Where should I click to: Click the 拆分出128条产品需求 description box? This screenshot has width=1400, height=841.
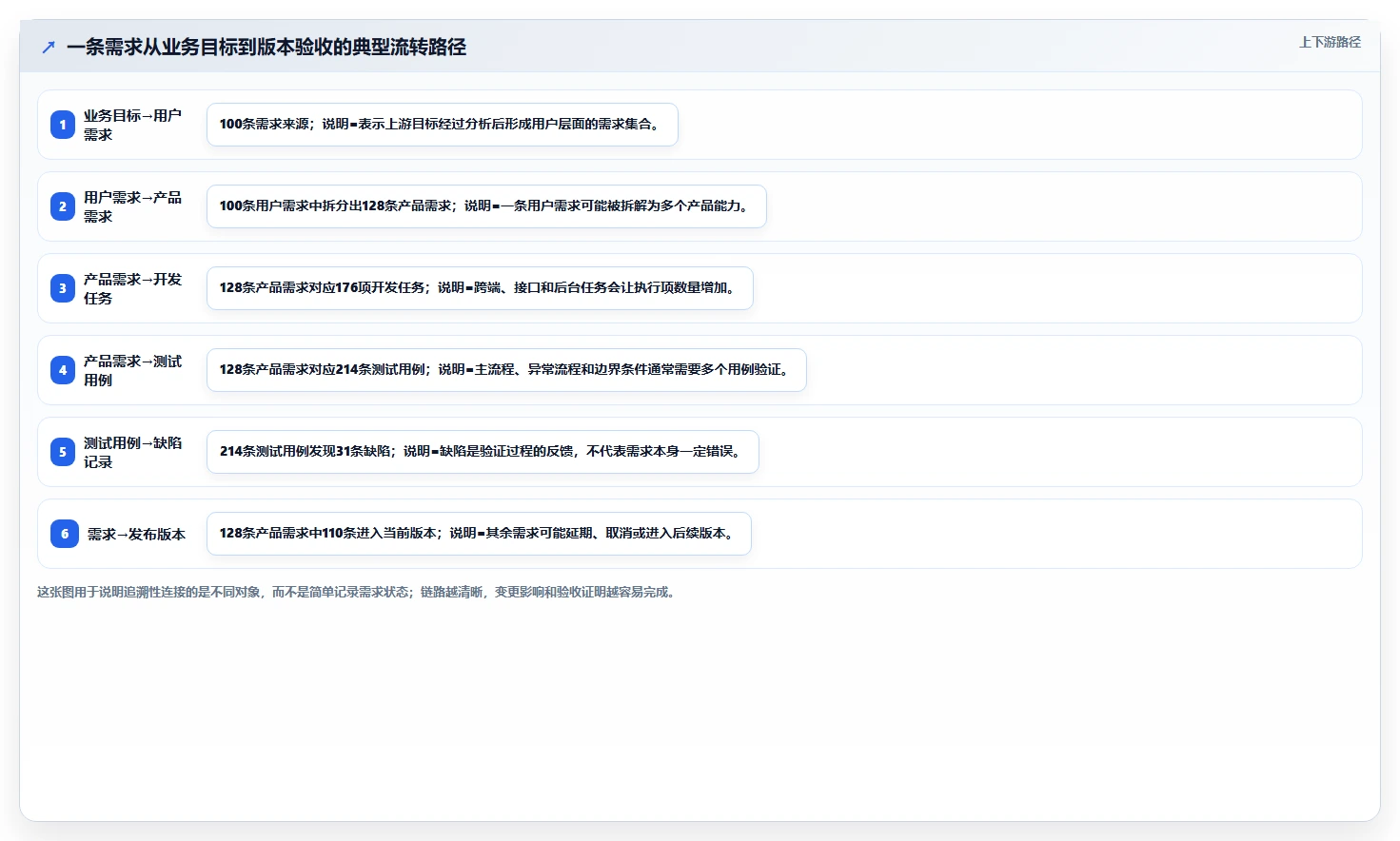tap(486, 206)
